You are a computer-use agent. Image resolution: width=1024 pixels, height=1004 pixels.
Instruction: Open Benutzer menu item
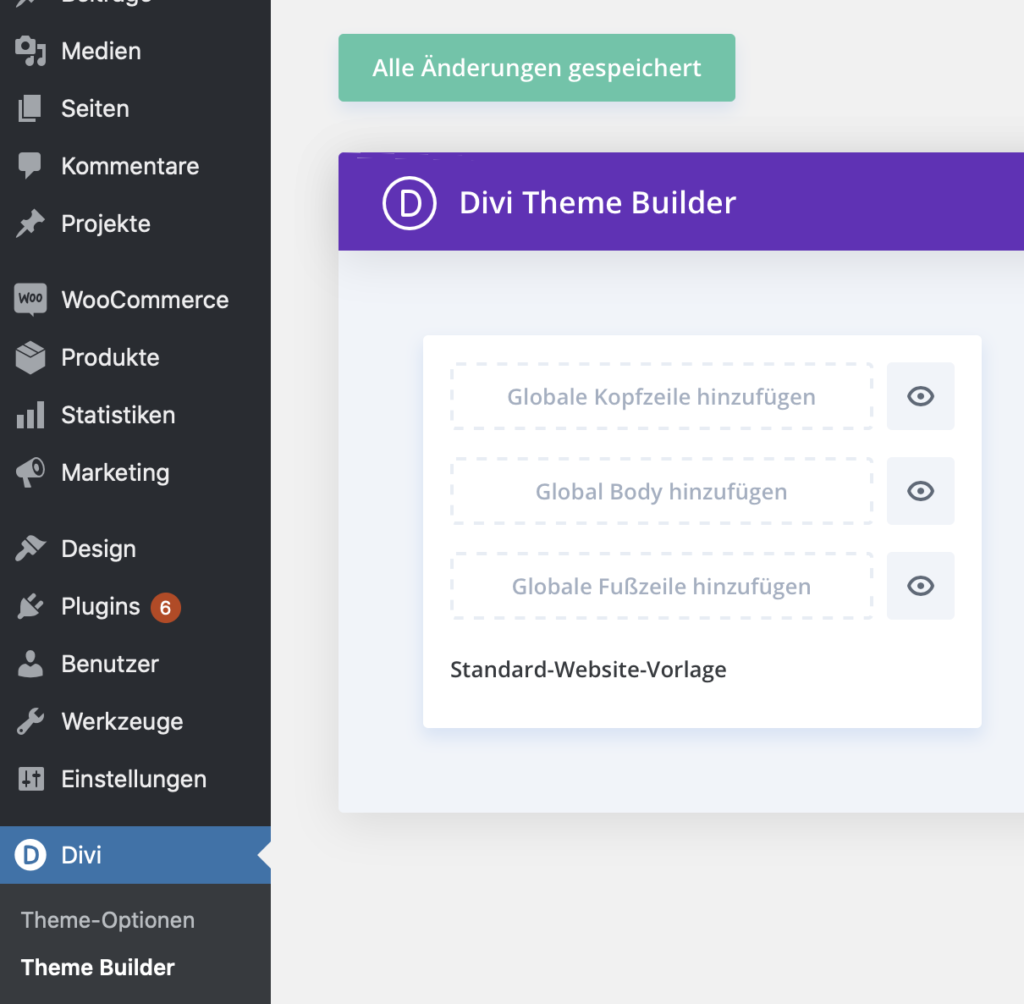pyautogui.click(x=135, y=664)
